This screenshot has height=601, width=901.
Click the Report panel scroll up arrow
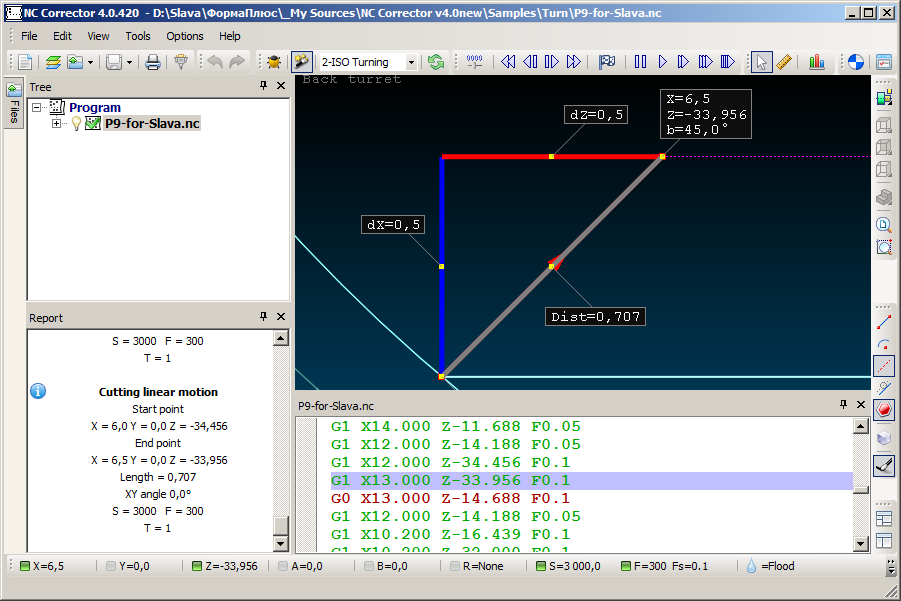coord(280,338)
